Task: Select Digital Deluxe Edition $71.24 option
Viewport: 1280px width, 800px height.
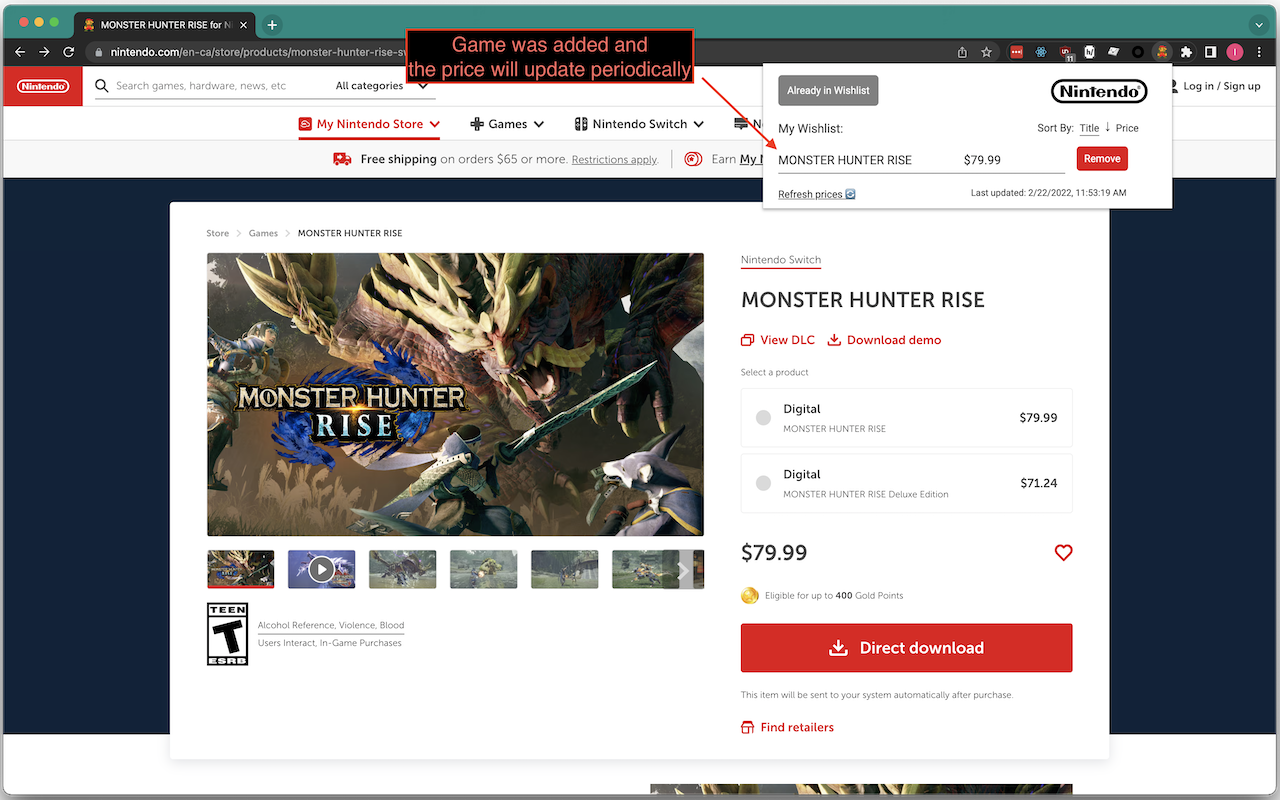Action: [x=906, y=483]
